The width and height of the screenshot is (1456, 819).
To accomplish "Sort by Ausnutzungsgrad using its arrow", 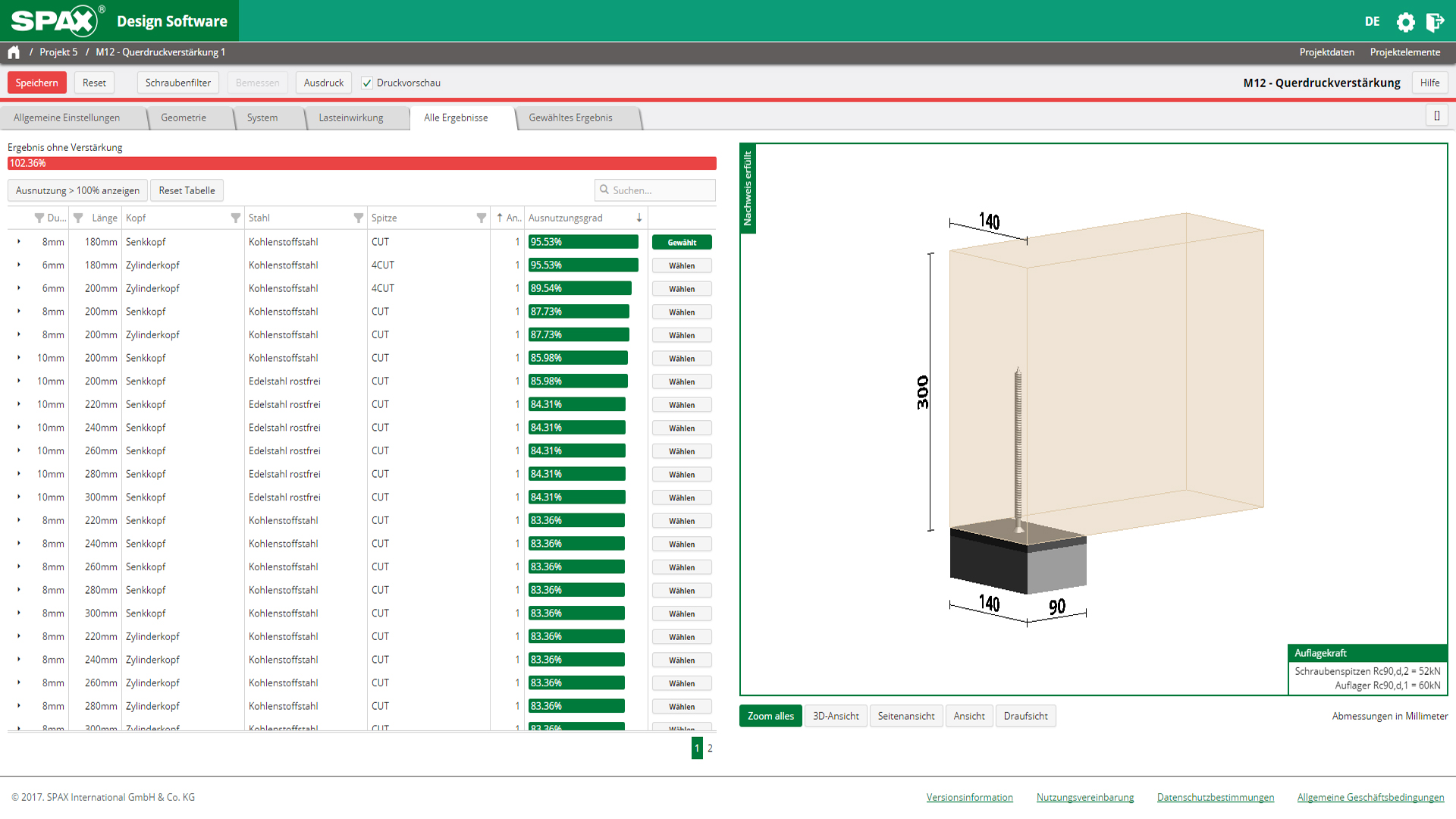I will 639,218.
